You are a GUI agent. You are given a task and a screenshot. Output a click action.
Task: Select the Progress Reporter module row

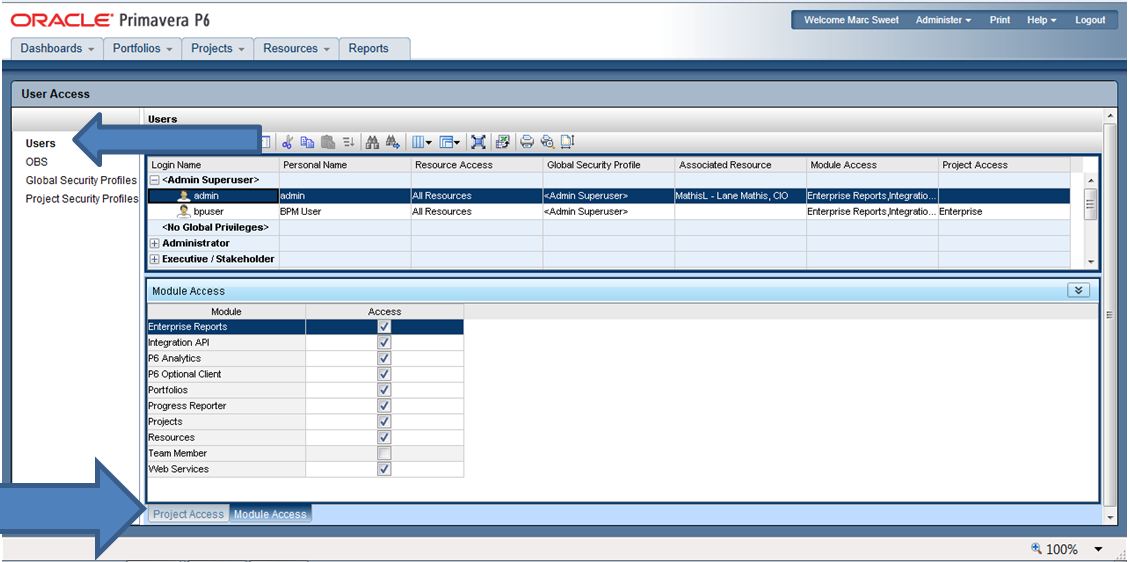(306, 406)
